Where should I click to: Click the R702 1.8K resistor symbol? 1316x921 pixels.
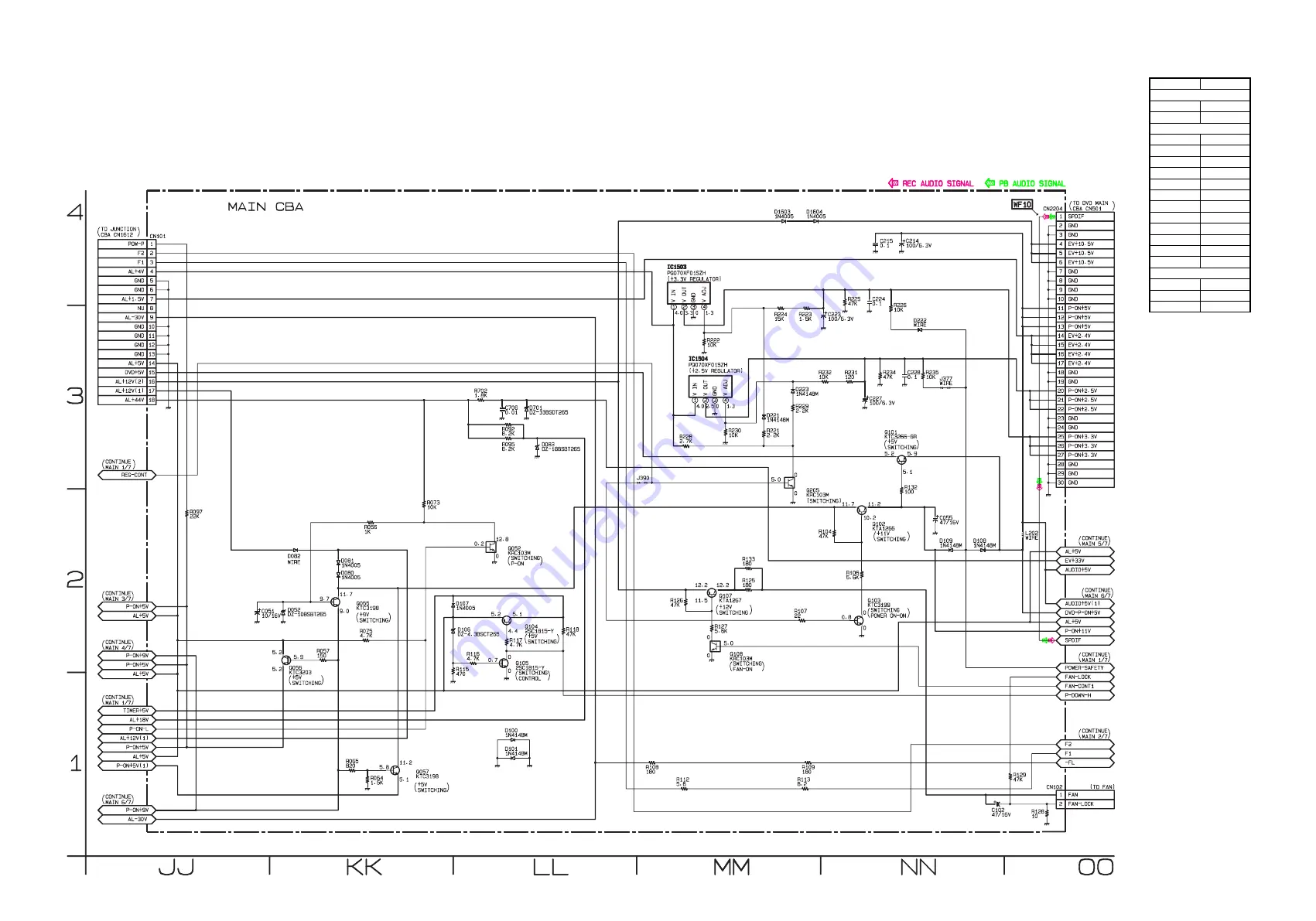pos(480,401)
